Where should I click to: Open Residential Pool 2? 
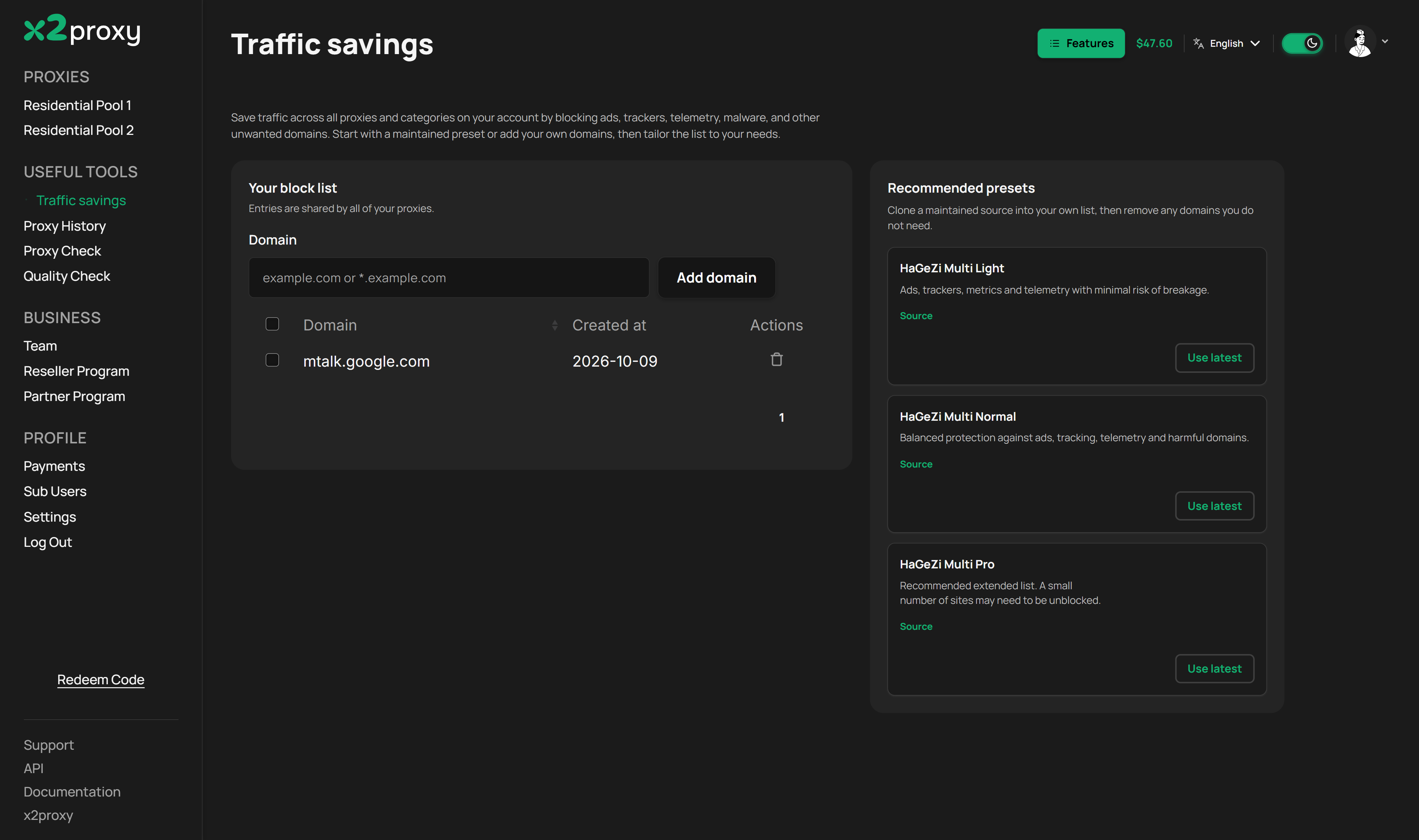79,130
